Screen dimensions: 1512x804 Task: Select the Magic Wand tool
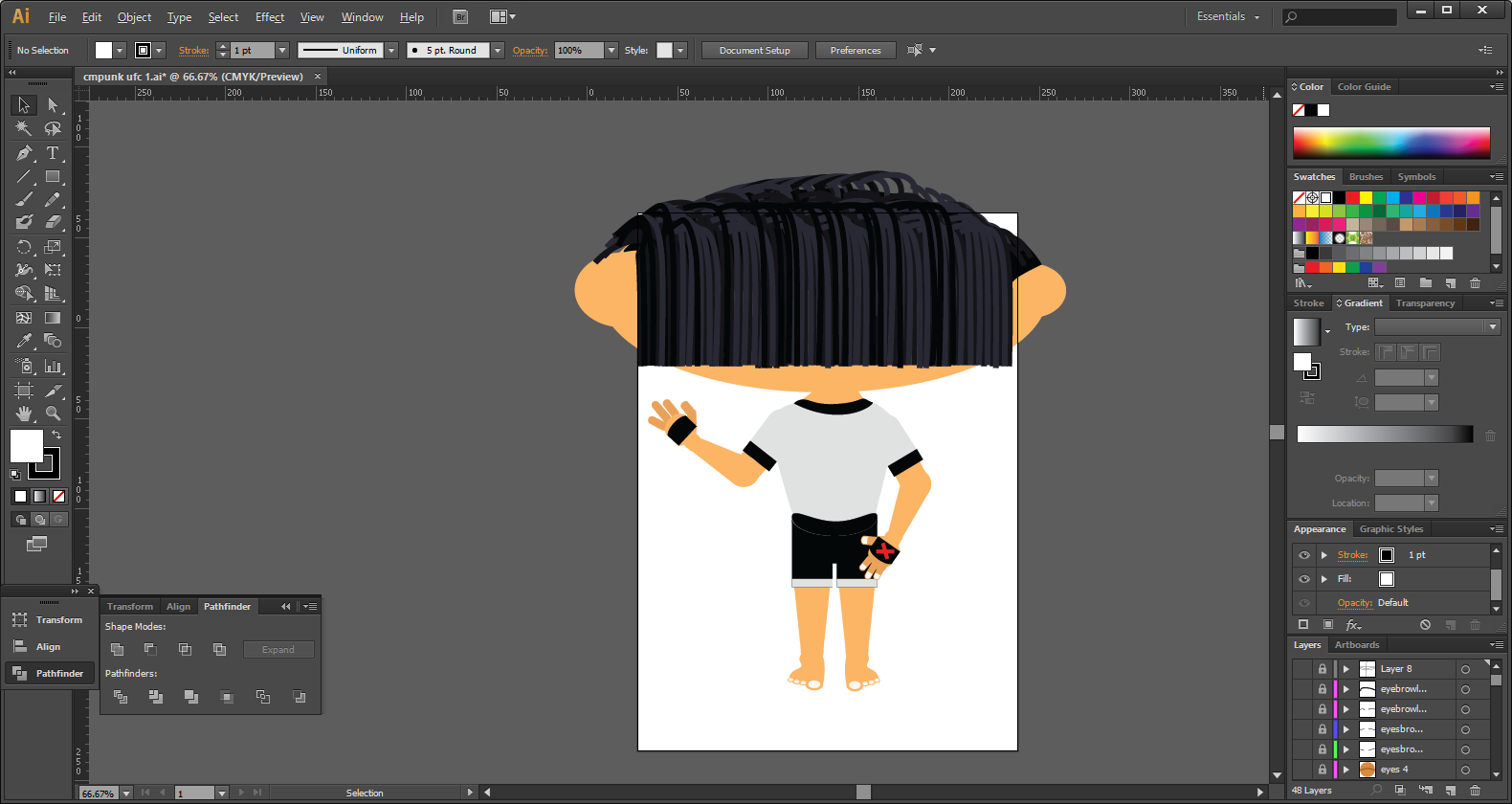[24, 128]
